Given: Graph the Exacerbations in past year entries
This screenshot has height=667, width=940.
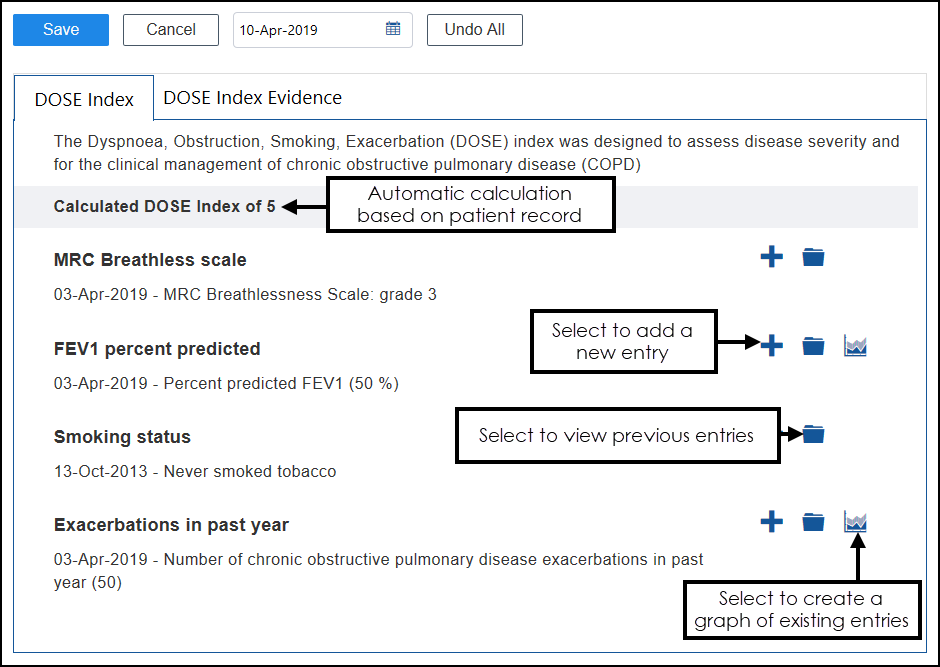Looking at the screenshot, I should [x=855, y=522].
